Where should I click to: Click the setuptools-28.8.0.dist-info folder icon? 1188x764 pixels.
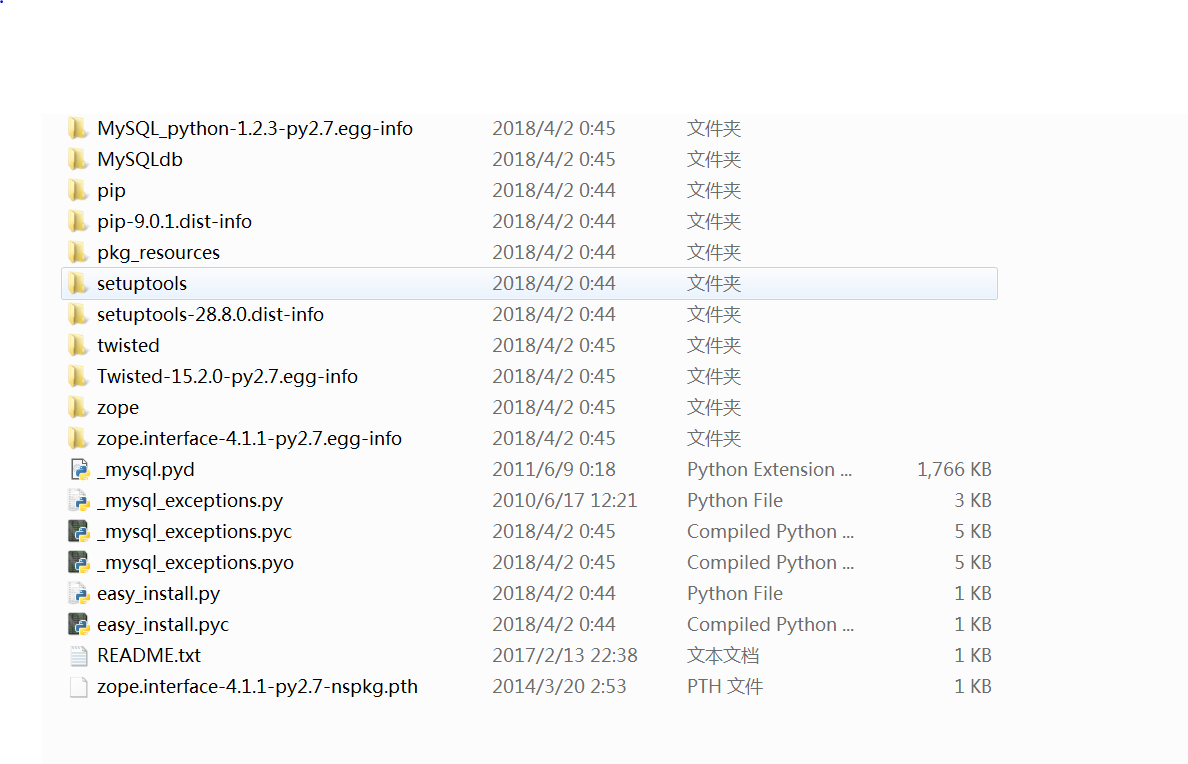click(x=77, y=315)
